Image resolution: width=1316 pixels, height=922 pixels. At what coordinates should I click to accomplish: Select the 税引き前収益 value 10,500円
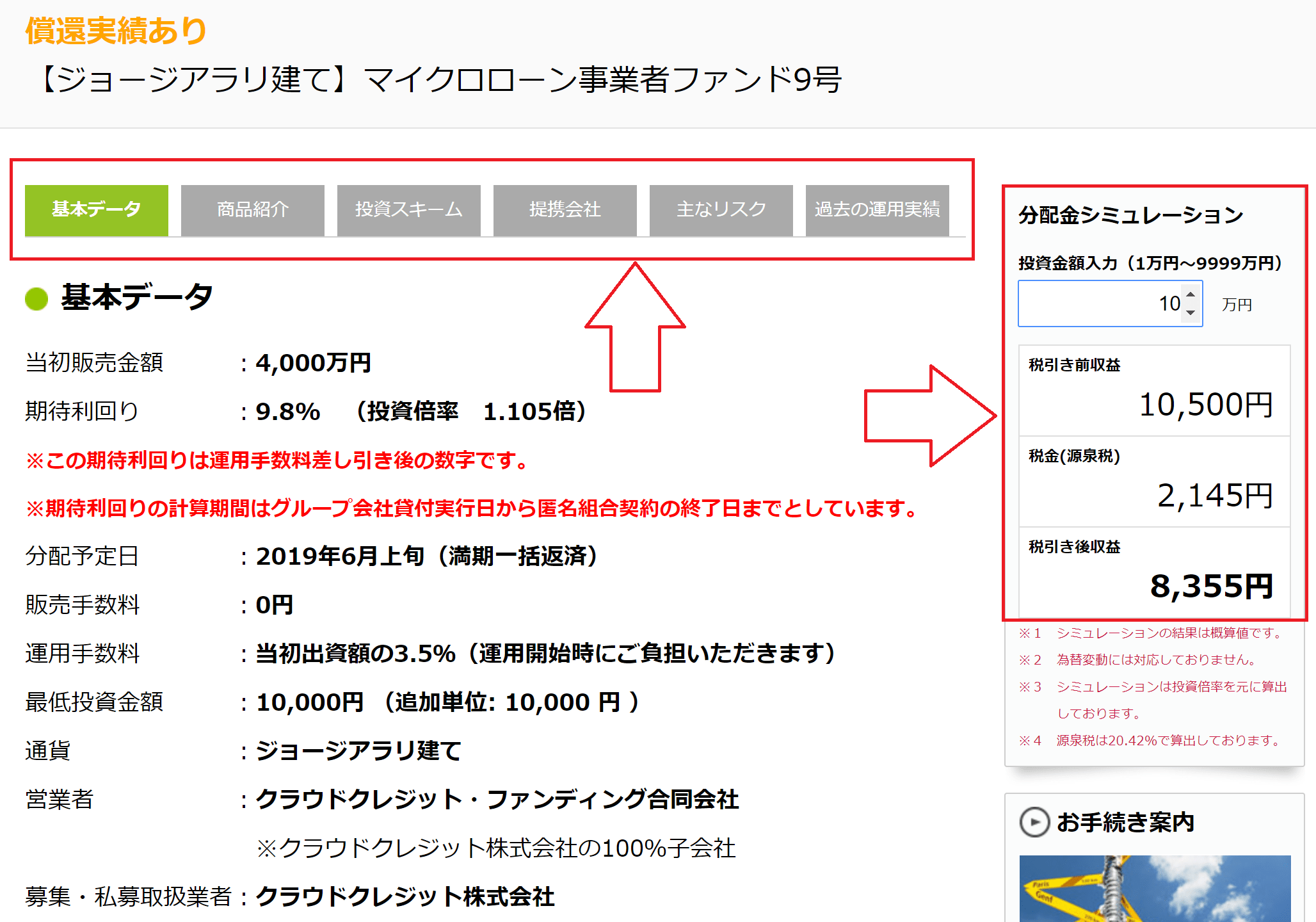tap(1206, 405)
